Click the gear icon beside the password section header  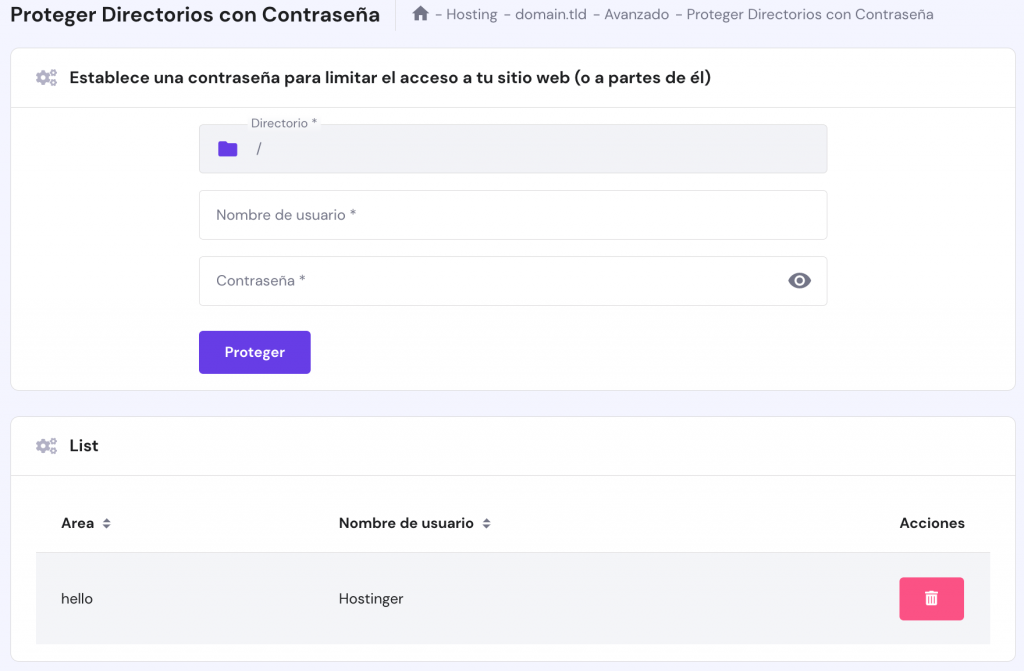46,77
